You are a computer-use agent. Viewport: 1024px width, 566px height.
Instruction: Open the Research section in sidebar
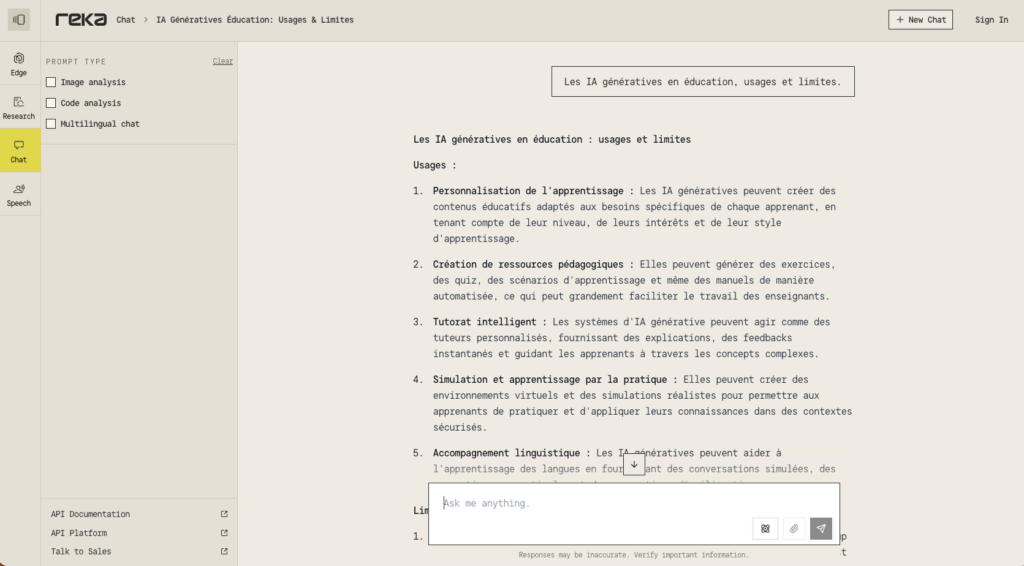tap(19, 107)
